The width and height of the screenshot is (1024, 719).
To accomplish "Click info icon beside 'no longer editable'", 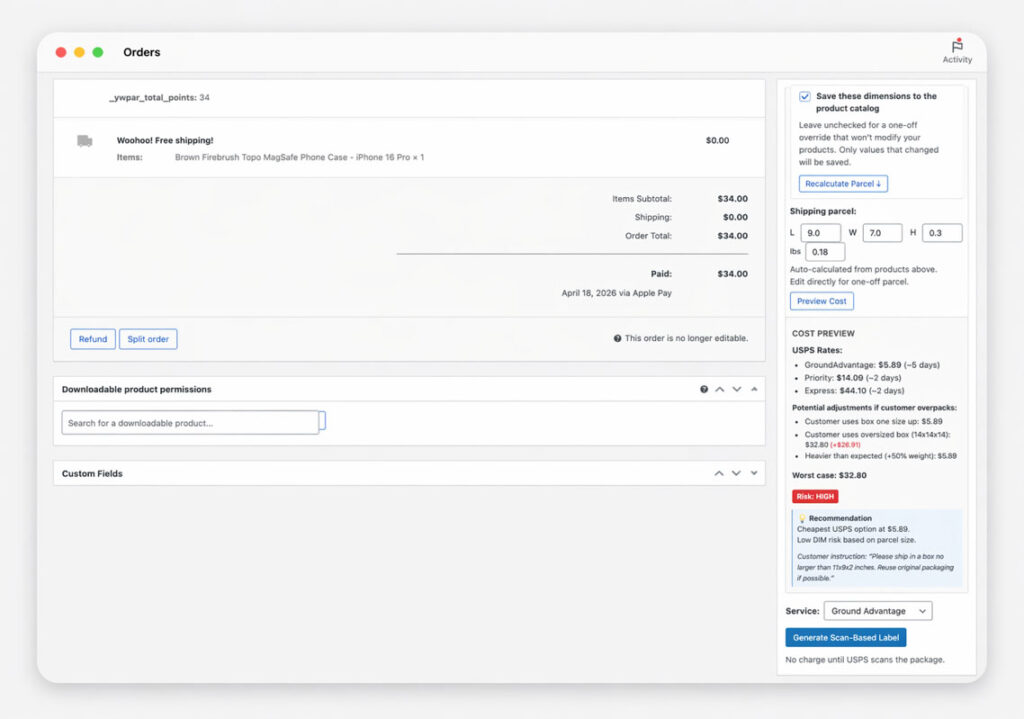I will tap(617, 339).
